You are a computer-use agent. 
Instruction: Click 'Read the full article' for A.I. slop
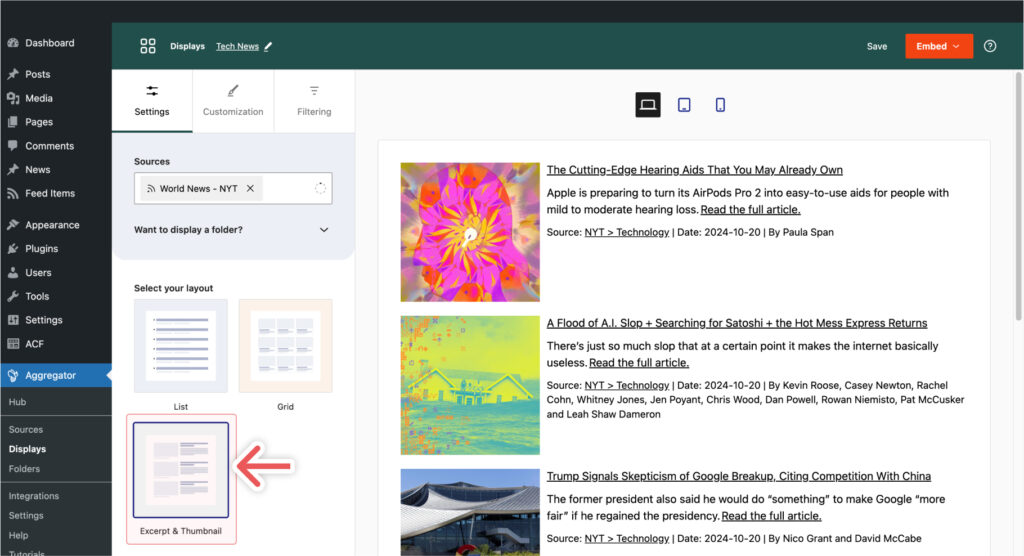click(x=639, y=363)
